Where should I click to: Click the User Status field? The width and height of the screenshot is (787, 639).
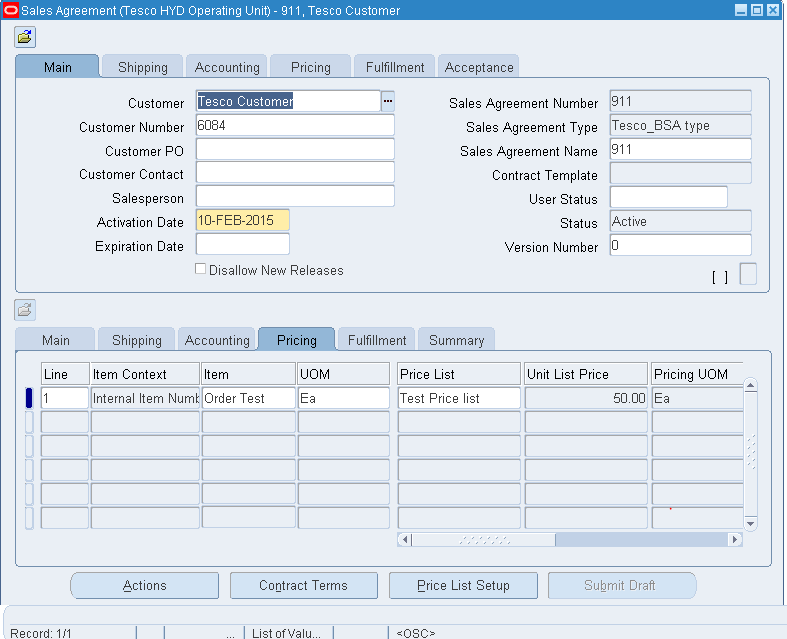pyautogui.click(x=669, y=197)
